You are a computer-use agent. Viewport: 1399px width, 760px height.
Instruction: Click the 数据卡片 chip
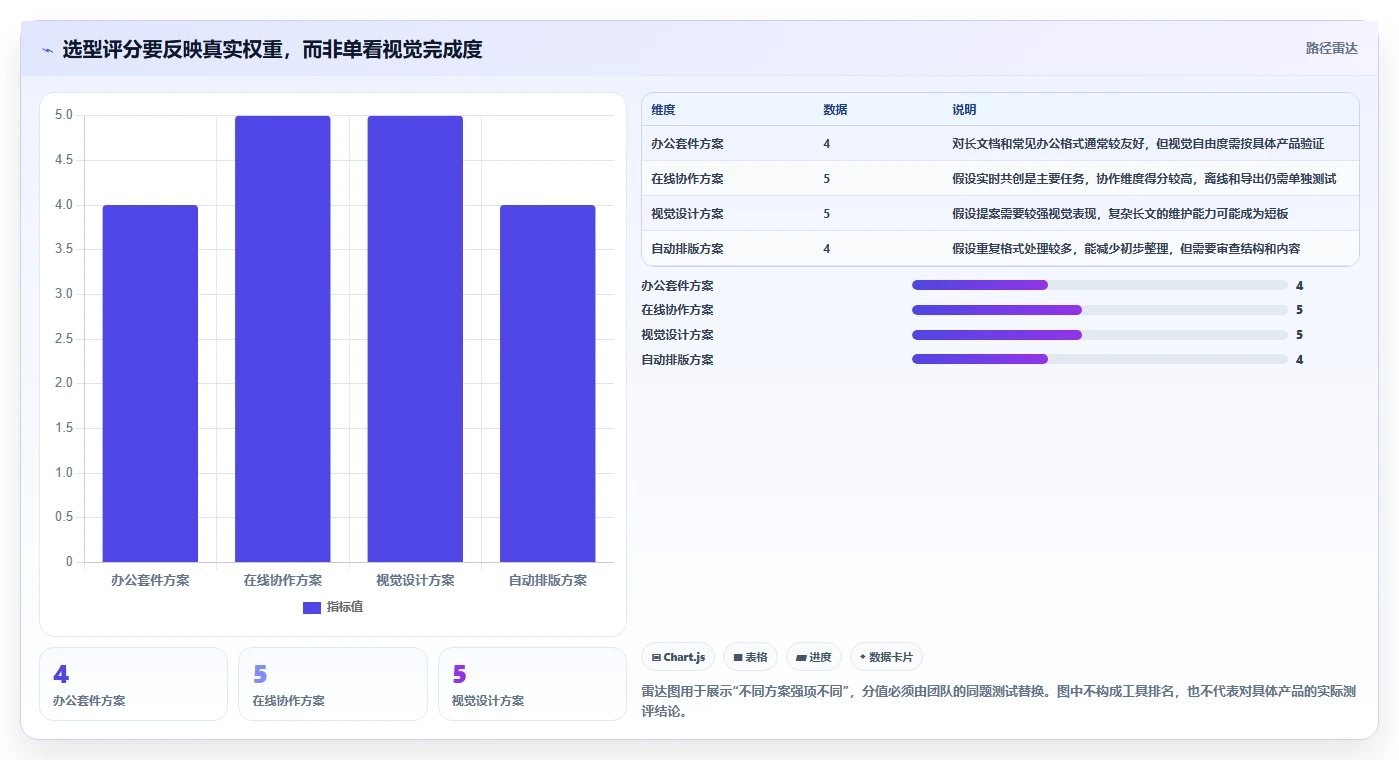coord(886,657)
